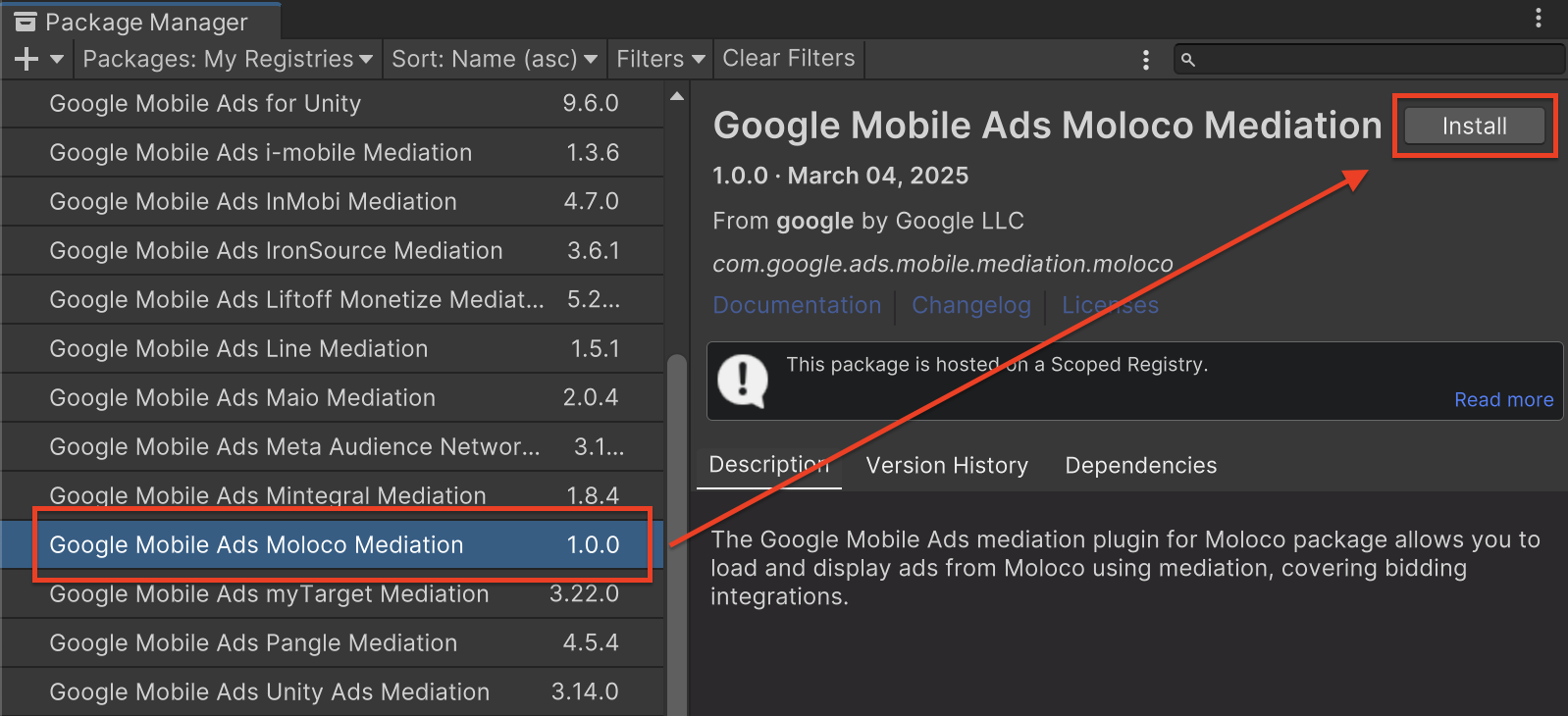Click the Package Manager window tab icon
1568x716 pixels.
[x=26, y=22]
